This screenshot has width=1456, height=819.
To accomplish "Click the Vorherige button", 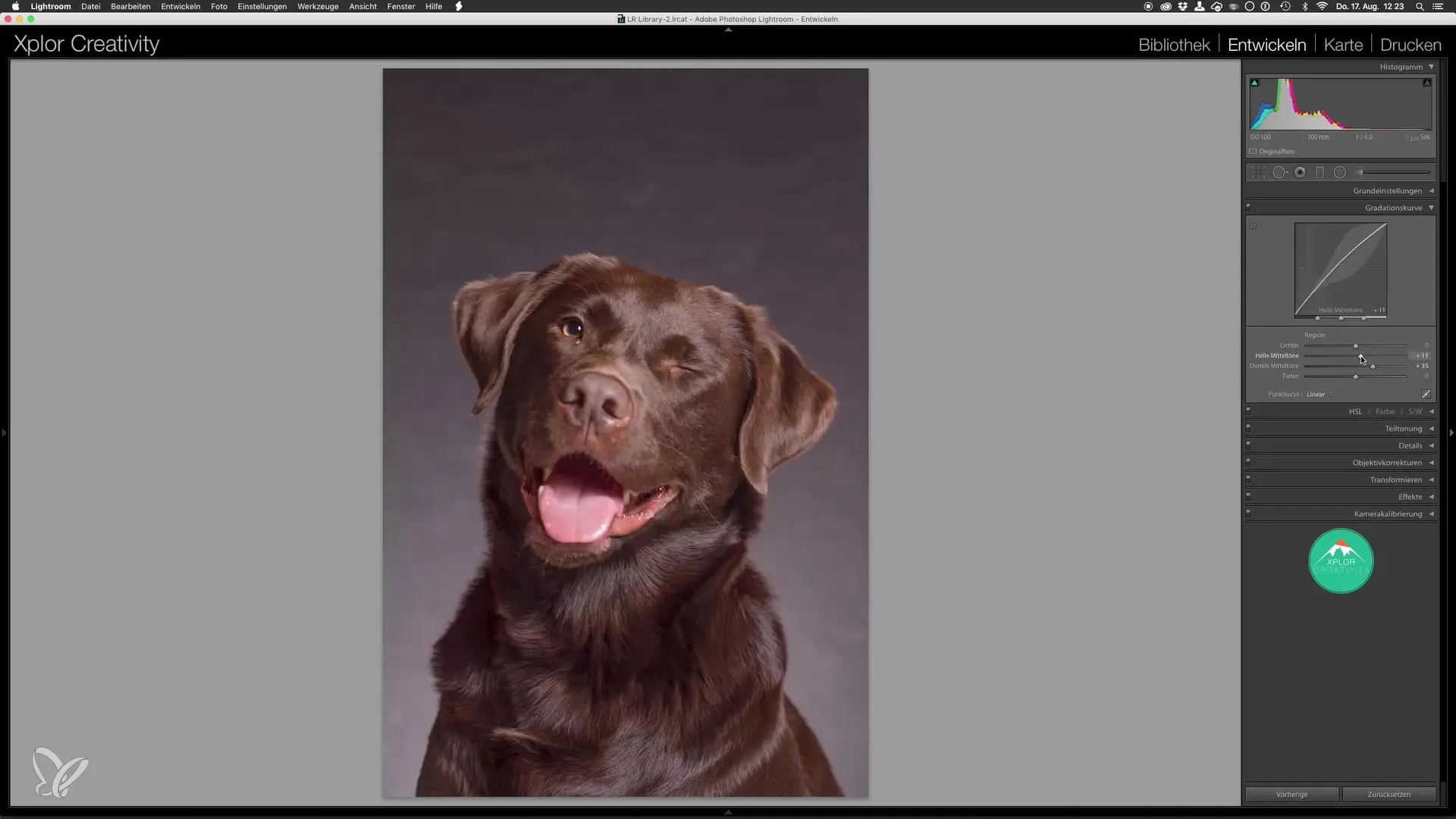I will click(x=1291, y=794).
